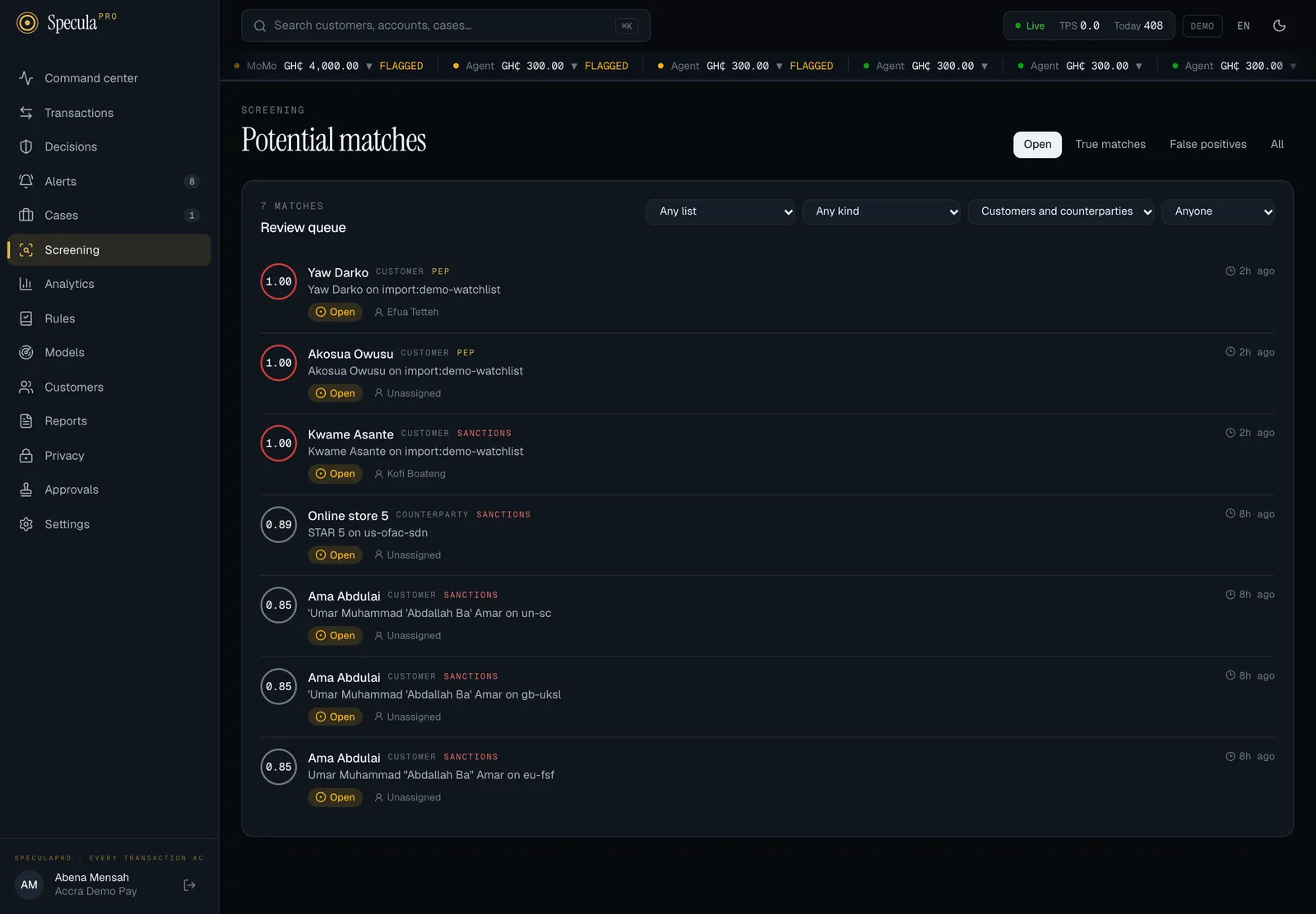Switch to the All tab

(1277, 144)
